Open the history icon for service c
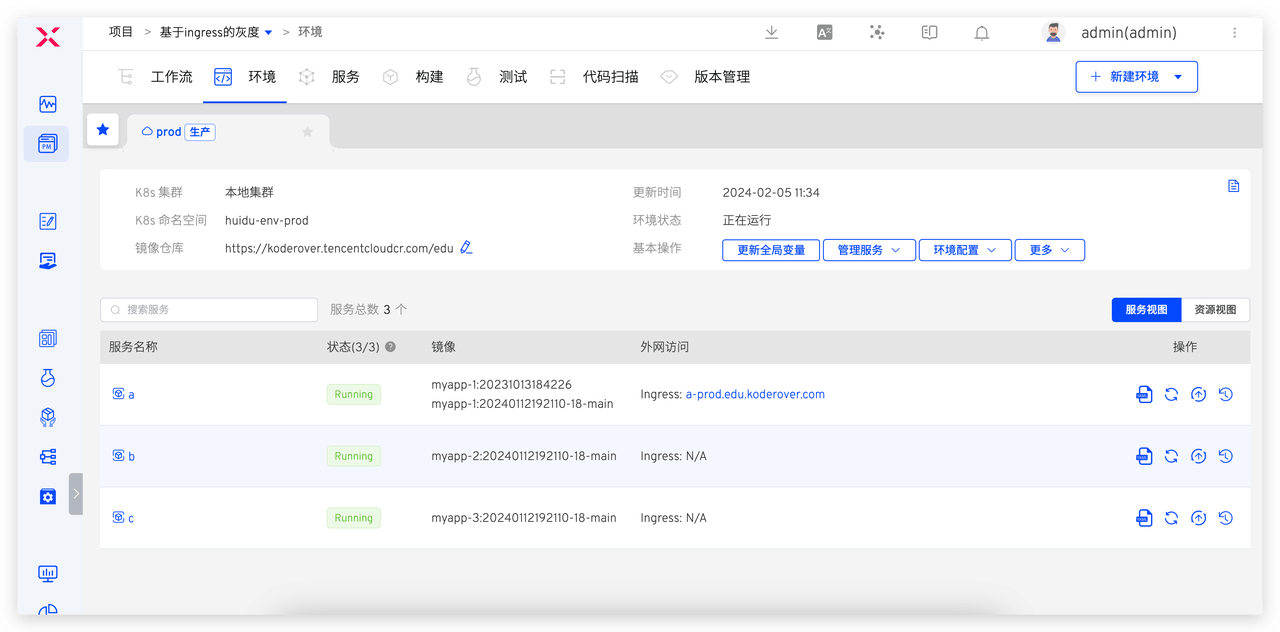 1226,518
